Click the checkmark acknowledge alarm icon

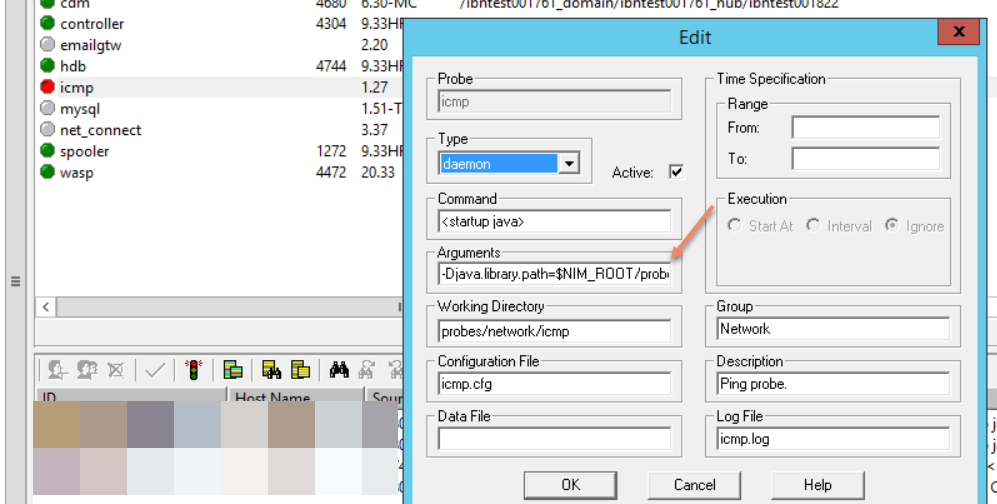coord(155,370)
